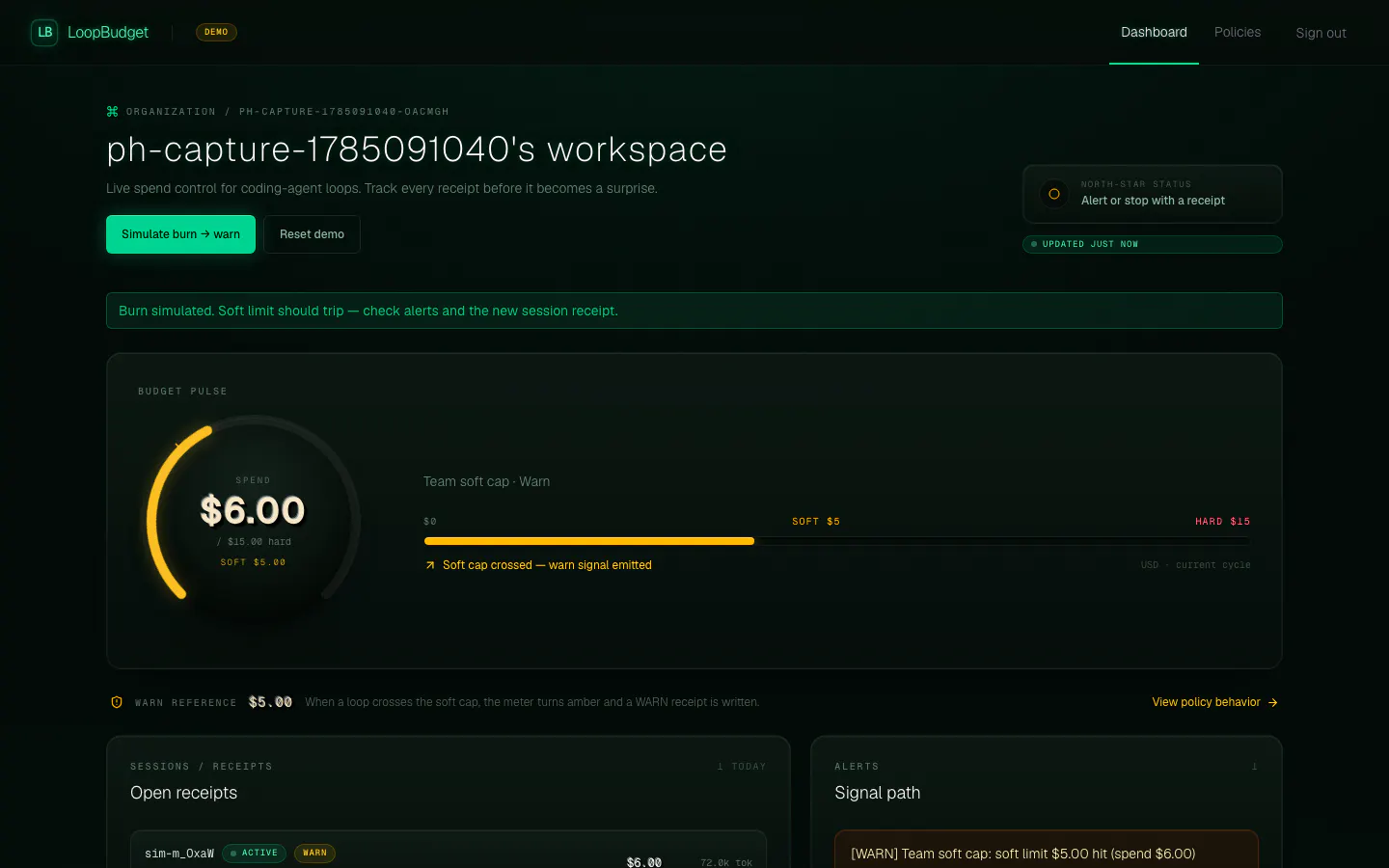The width and height of the screenshot is (1389, 868).
Task: Click the Open receipts heading
Action: 183,793
